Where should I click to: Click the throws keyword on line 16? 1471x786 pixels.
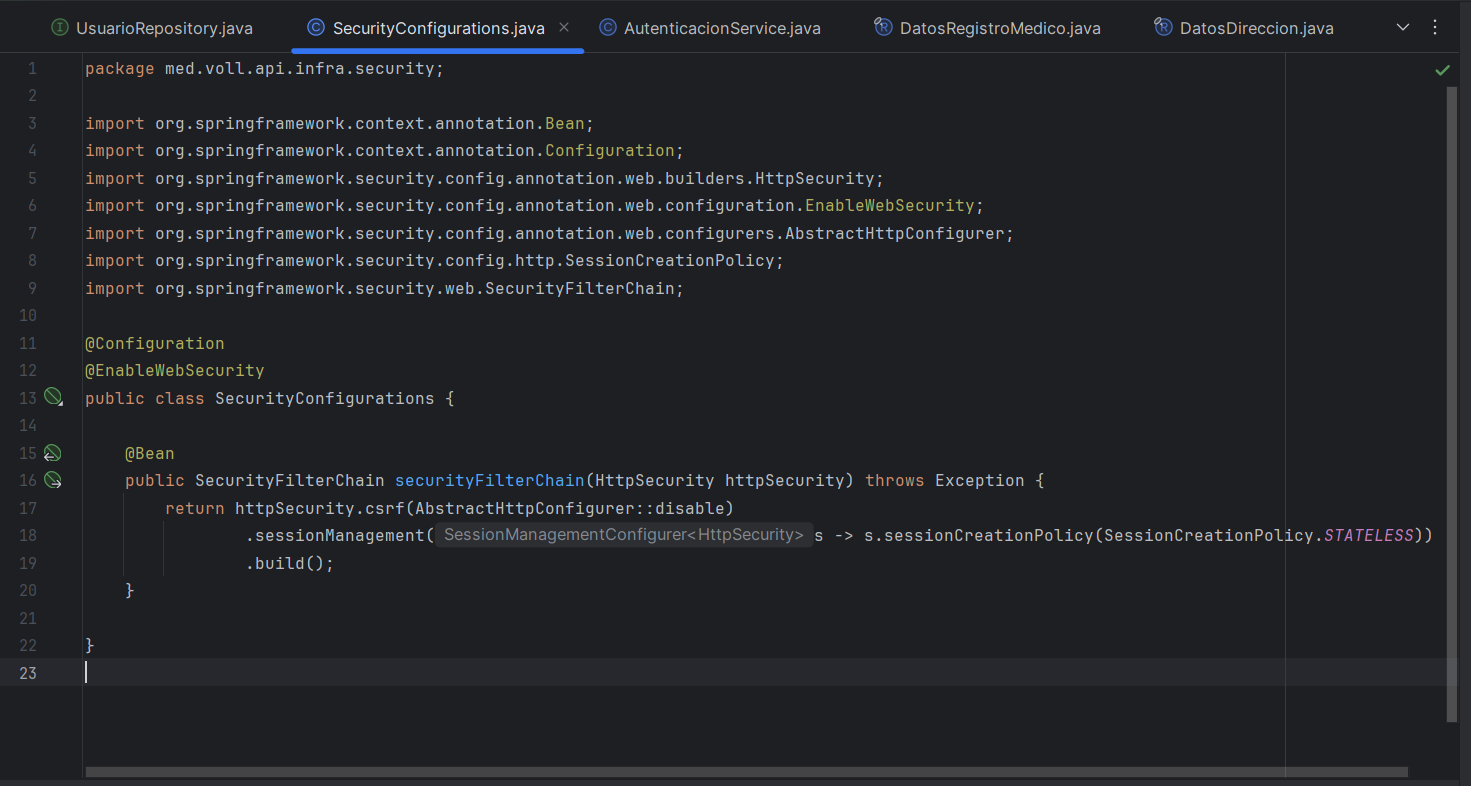[895, 481]
